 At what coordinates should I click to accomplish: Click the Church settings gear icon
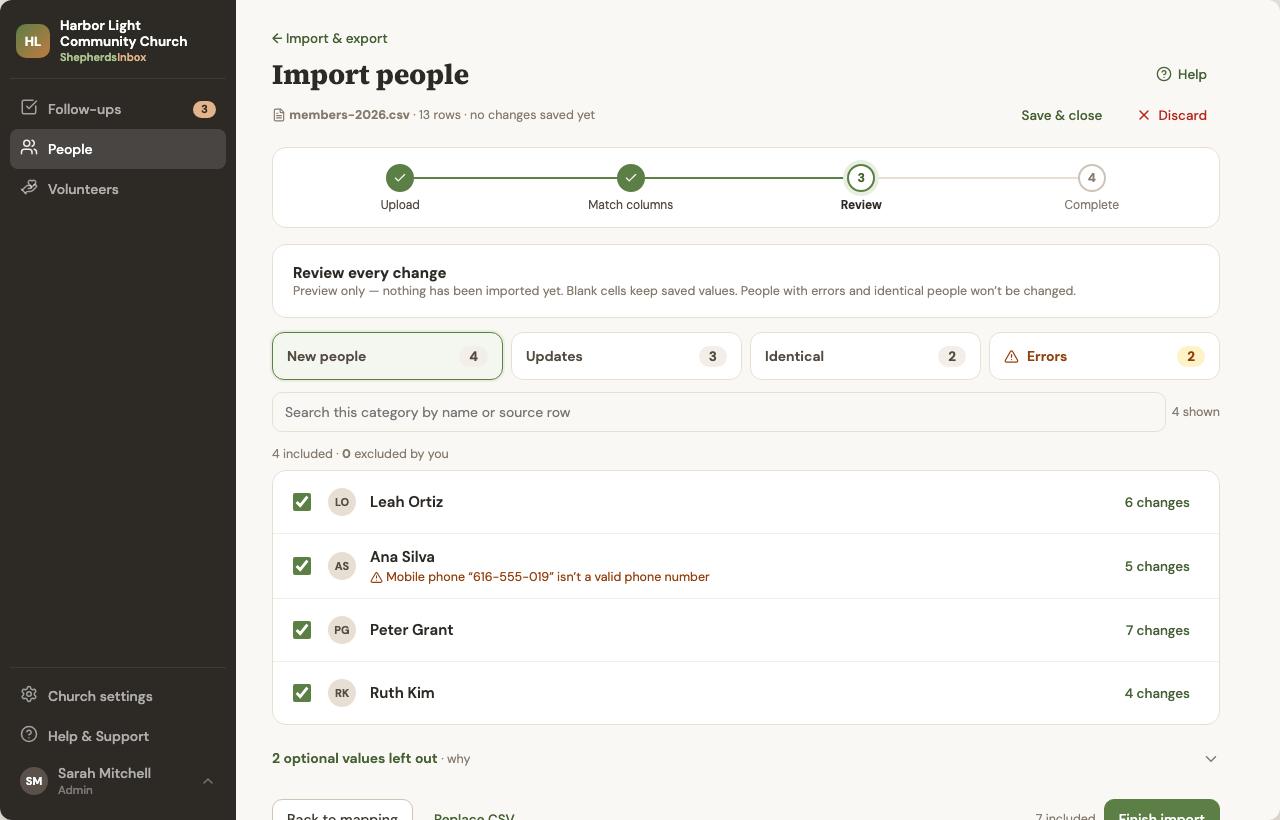pyautogui.click(x=29, y=695)
